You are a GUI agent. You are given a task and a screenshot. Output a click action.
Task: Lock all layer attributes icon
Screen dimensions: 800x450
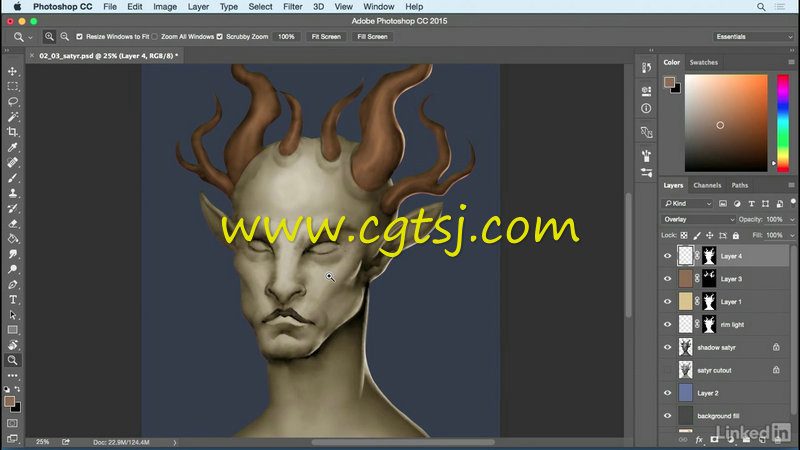[x=736, y=235]
